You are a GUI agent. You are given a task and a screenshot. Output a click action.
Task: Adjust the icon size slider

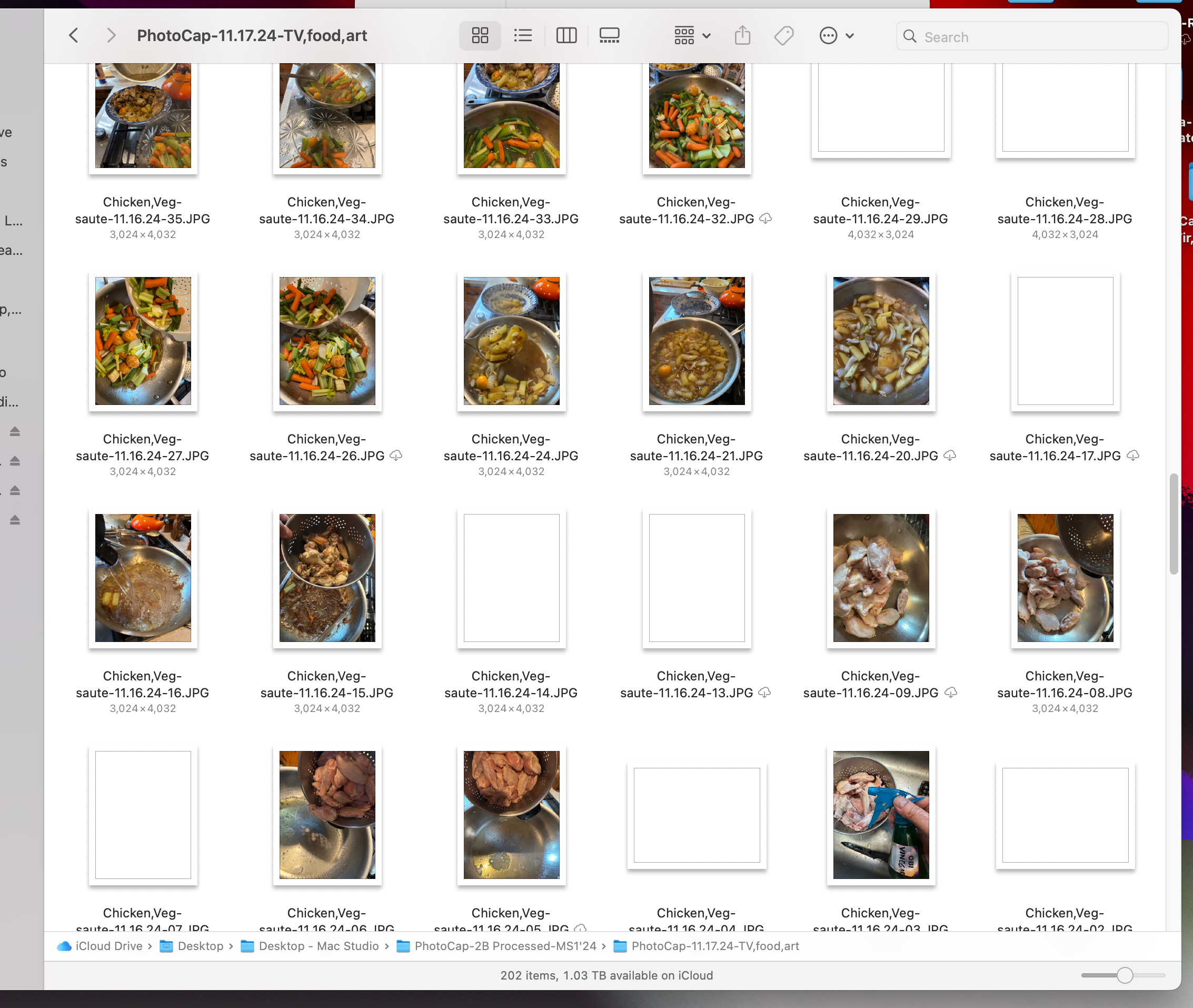click(1124, 975)
